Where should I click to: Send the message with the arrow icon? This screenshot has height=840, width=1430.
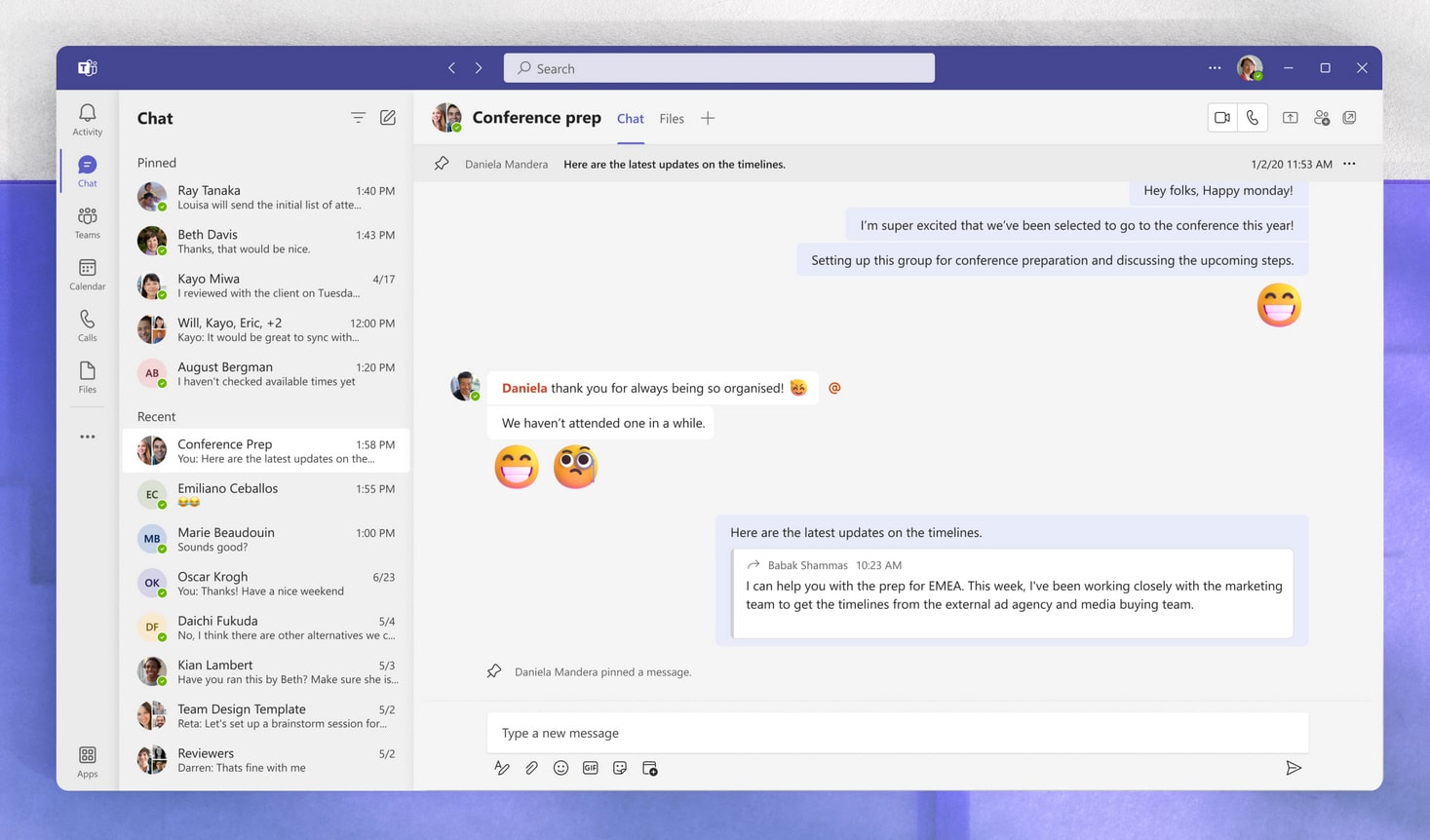(1294, 768)
